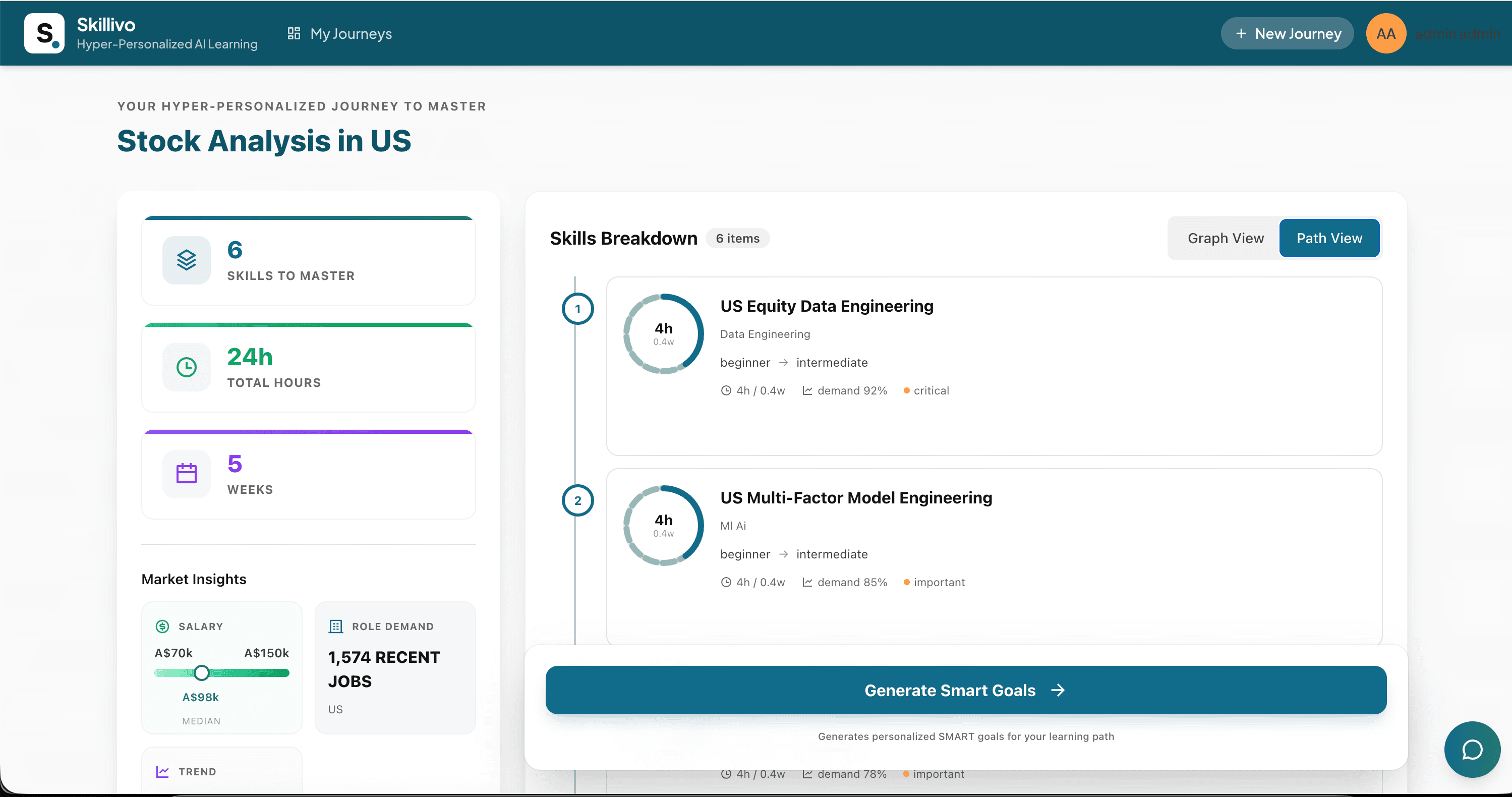This screenshot has height=797, width=1512.
Task: Click the important dot in Multi-Factor card
Action: [906, 582]
